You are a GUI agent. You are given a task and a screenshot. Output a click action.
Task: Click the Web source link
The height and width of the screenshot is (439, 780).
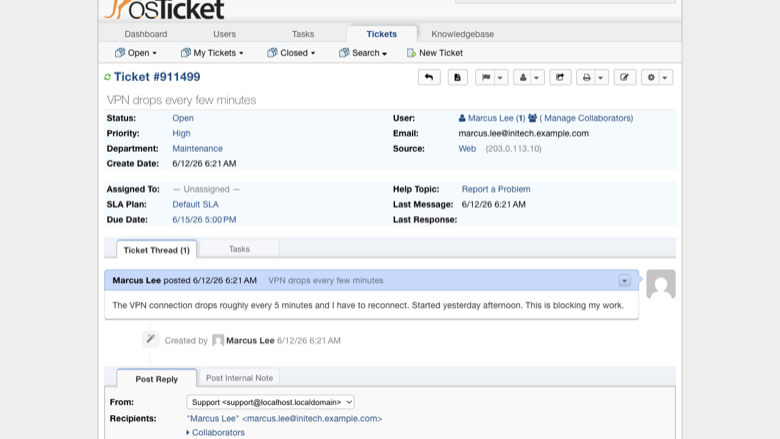(467, 149)
